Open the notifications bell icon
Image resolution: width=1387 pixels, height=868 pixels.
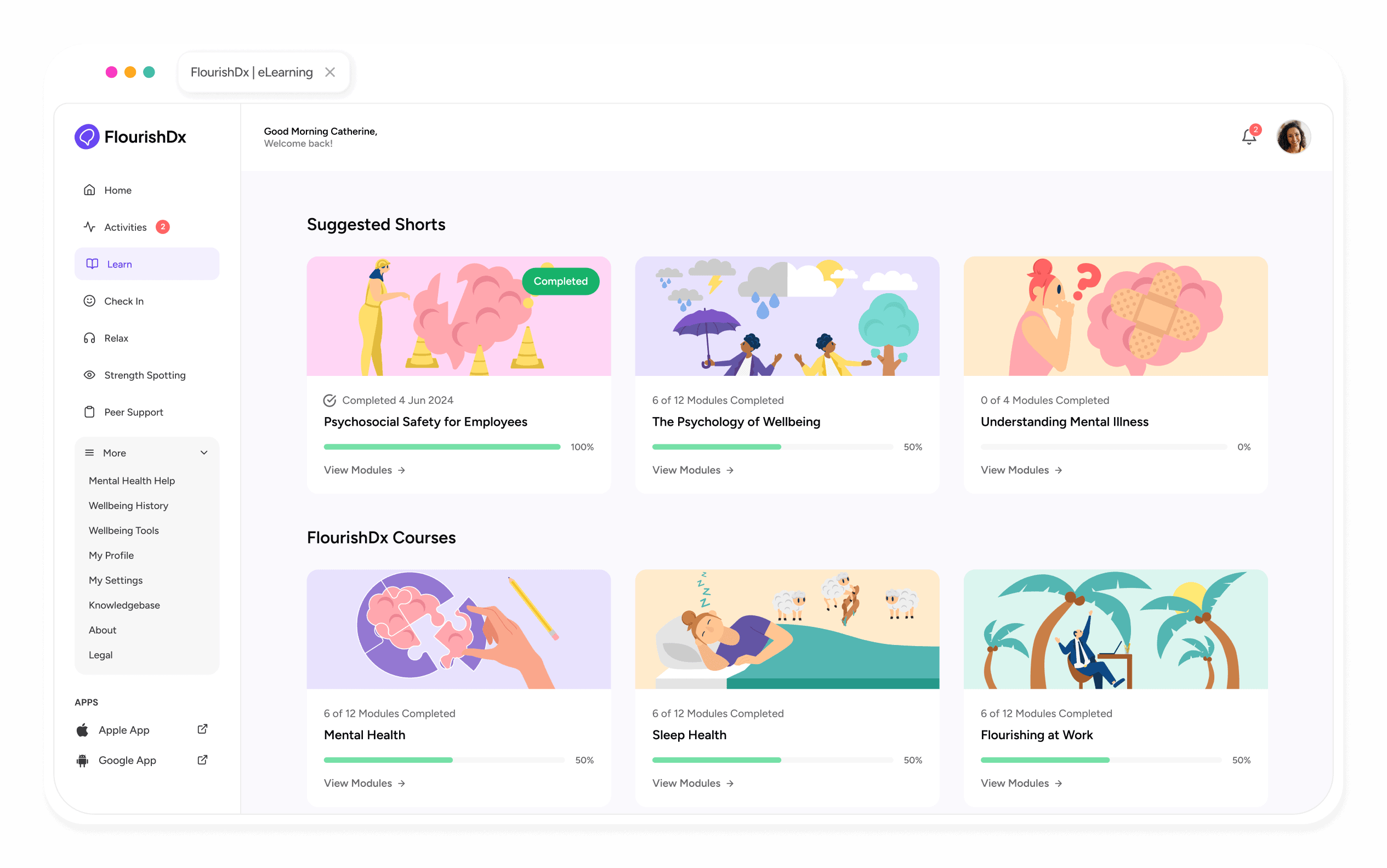click(x=1248, y=136)
